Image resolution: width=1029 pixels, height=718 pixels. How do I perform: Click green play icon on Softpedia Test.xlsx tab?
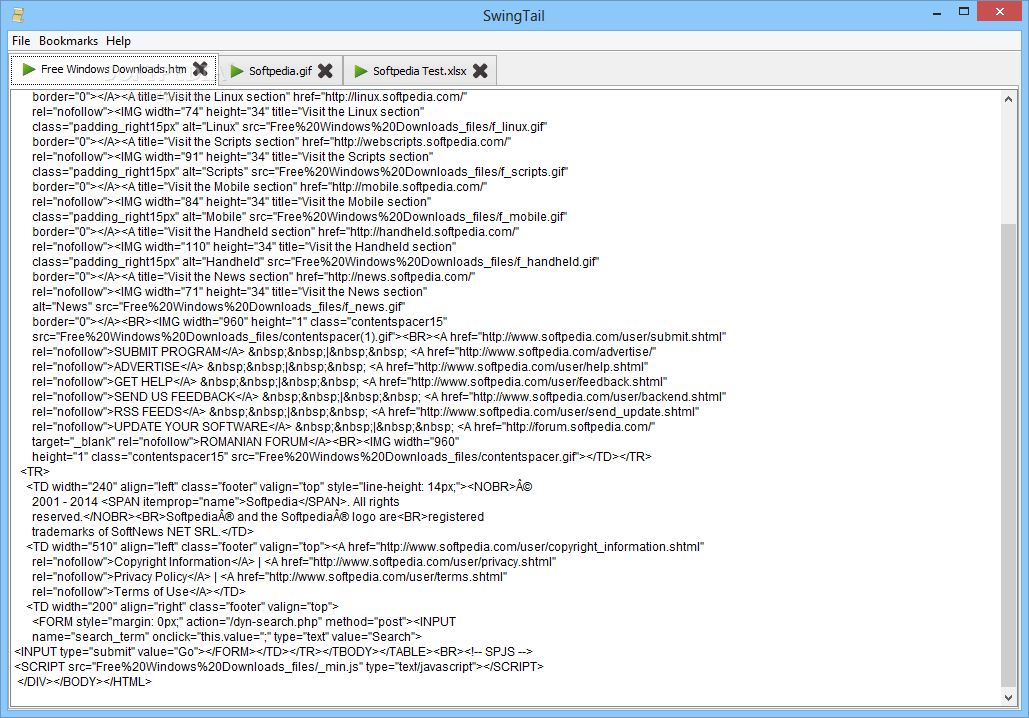tap(361, 71)
